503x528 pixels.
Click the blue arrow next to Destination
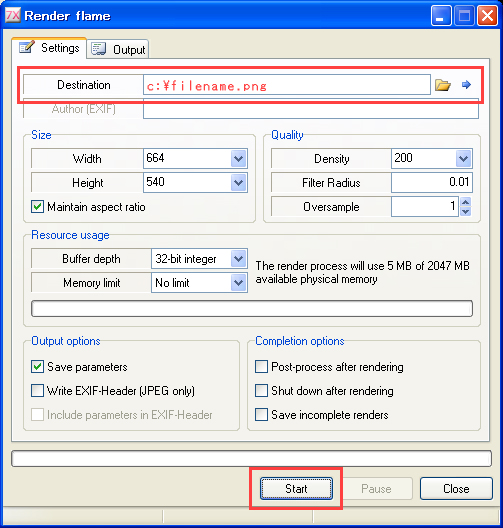466,85
